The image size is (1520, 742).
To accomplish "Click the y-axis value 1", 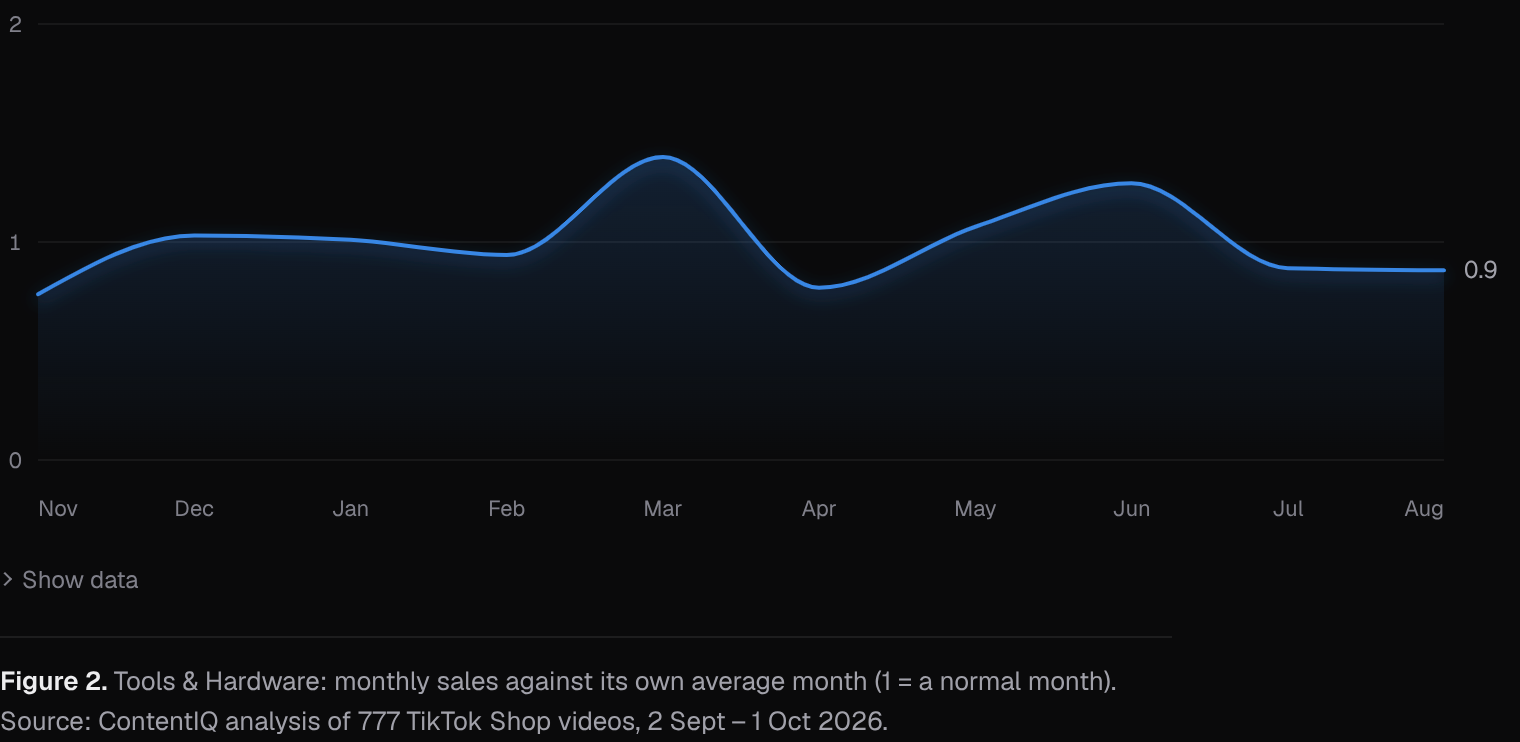I will point(15,242).
